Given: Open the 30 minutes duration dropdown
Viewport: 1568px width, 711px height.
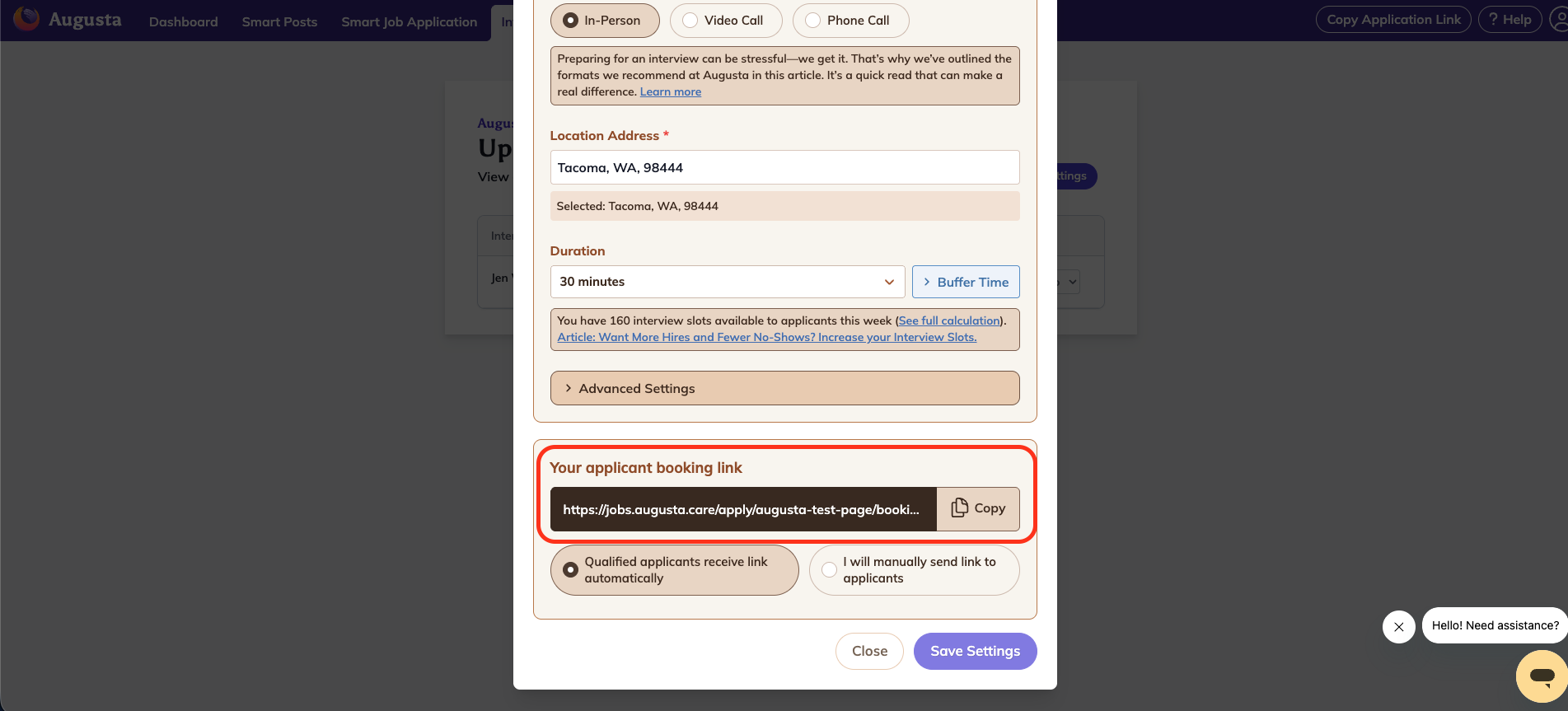Looking at the screenshot, I should (x=727, y=281).
